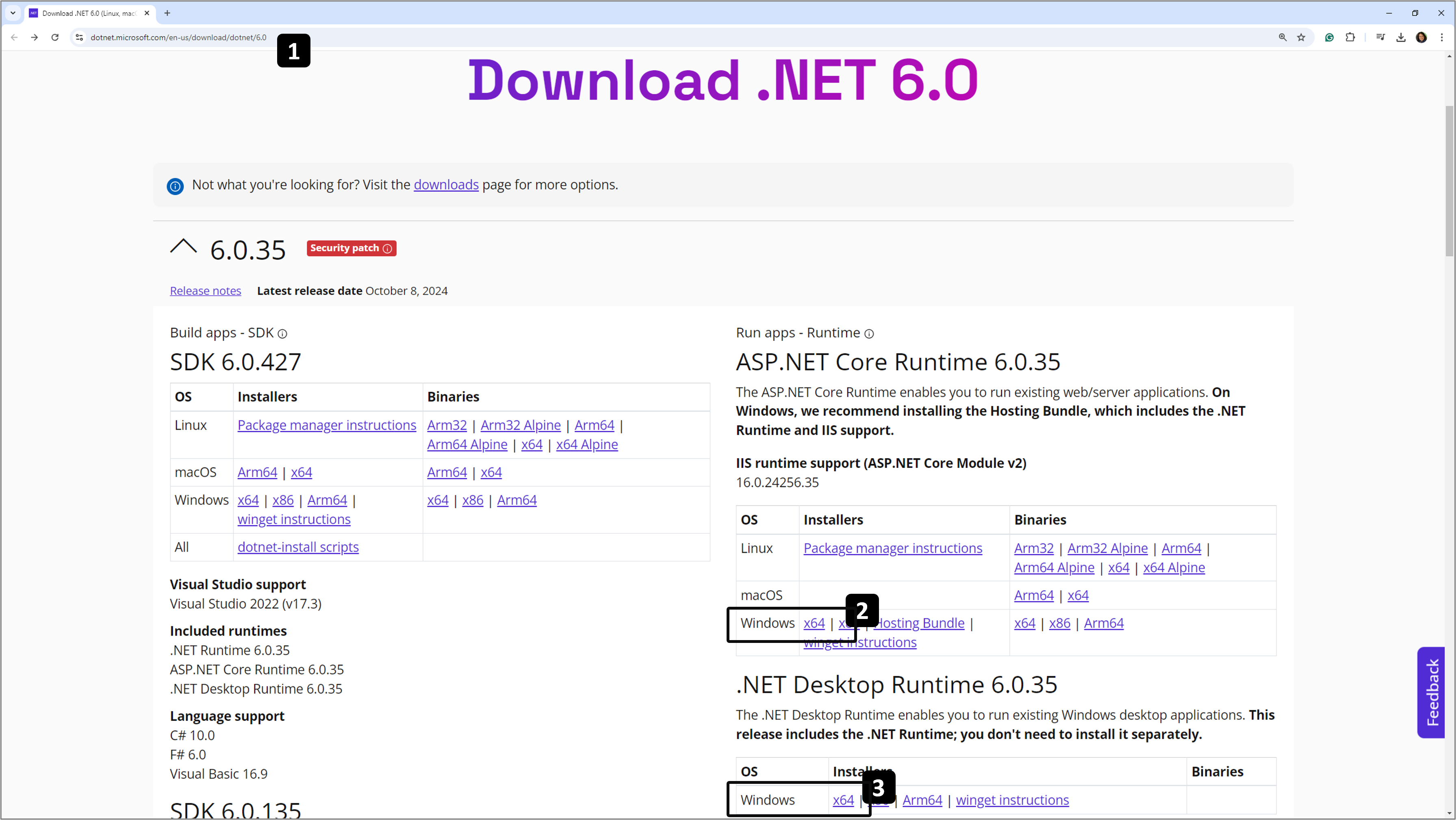Open the Extensions puzzle icon

[1350, 37]
